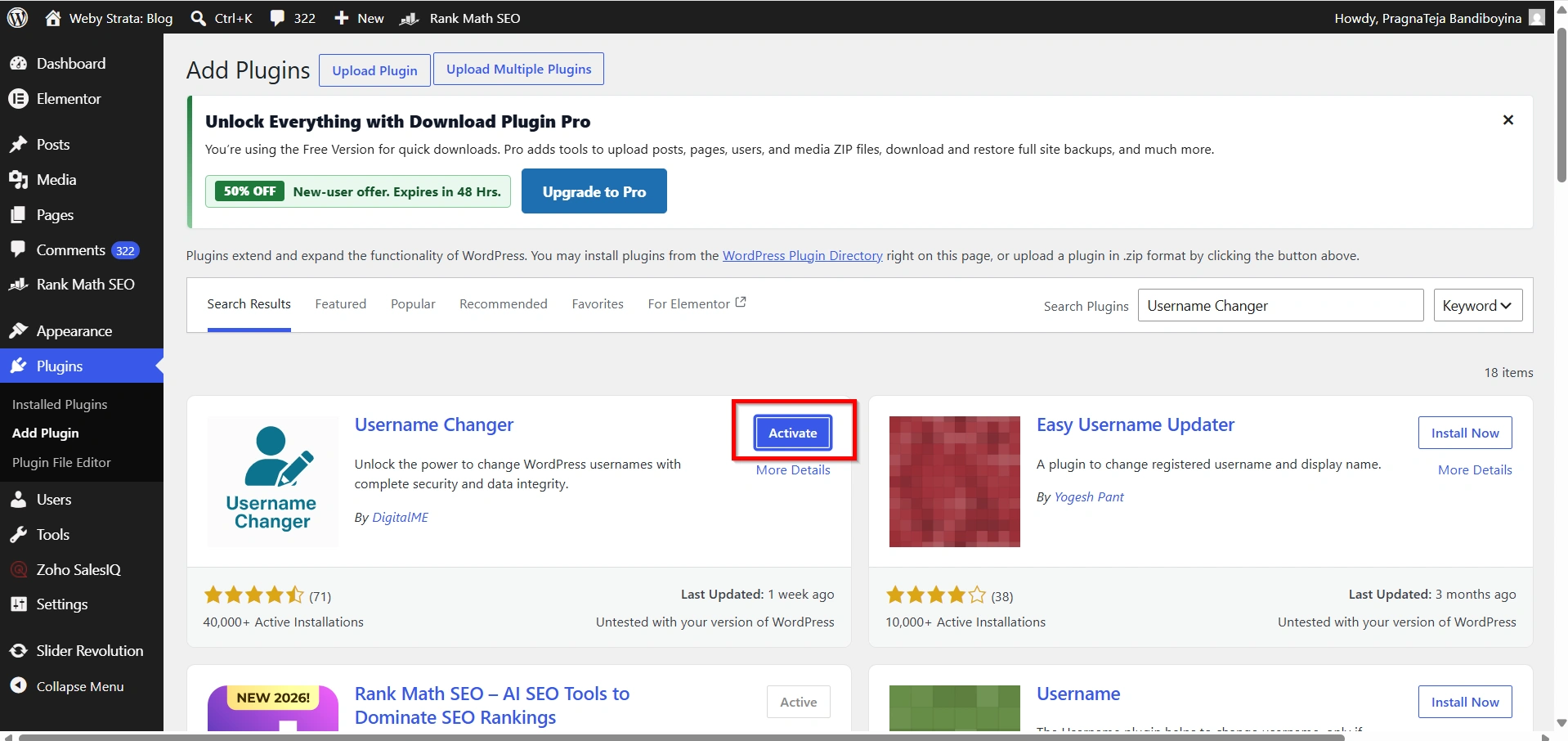Open Plugin File Editor submenu item
Screen dimensions: 1568x741
[61, 462]
